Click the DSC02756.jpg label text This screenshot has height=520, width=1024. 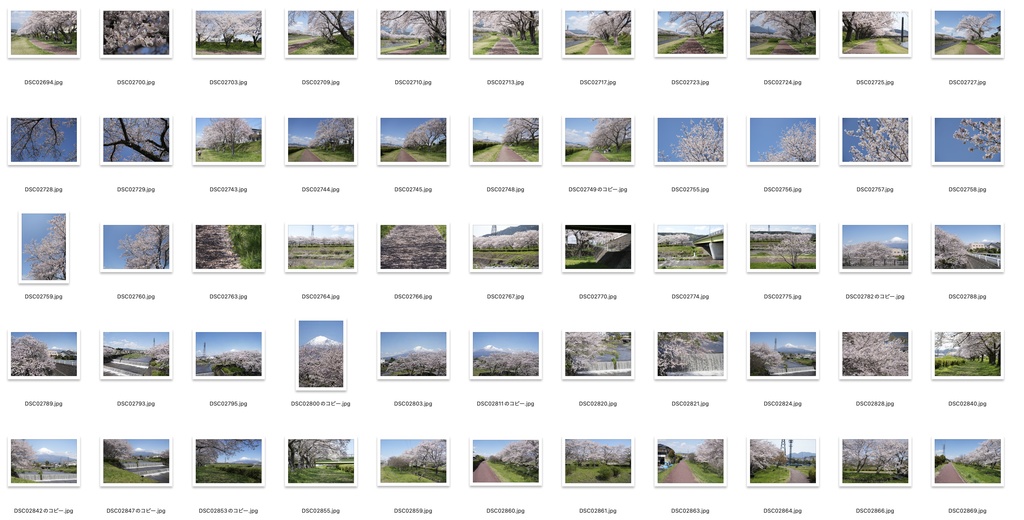click(x=783, y=190)
